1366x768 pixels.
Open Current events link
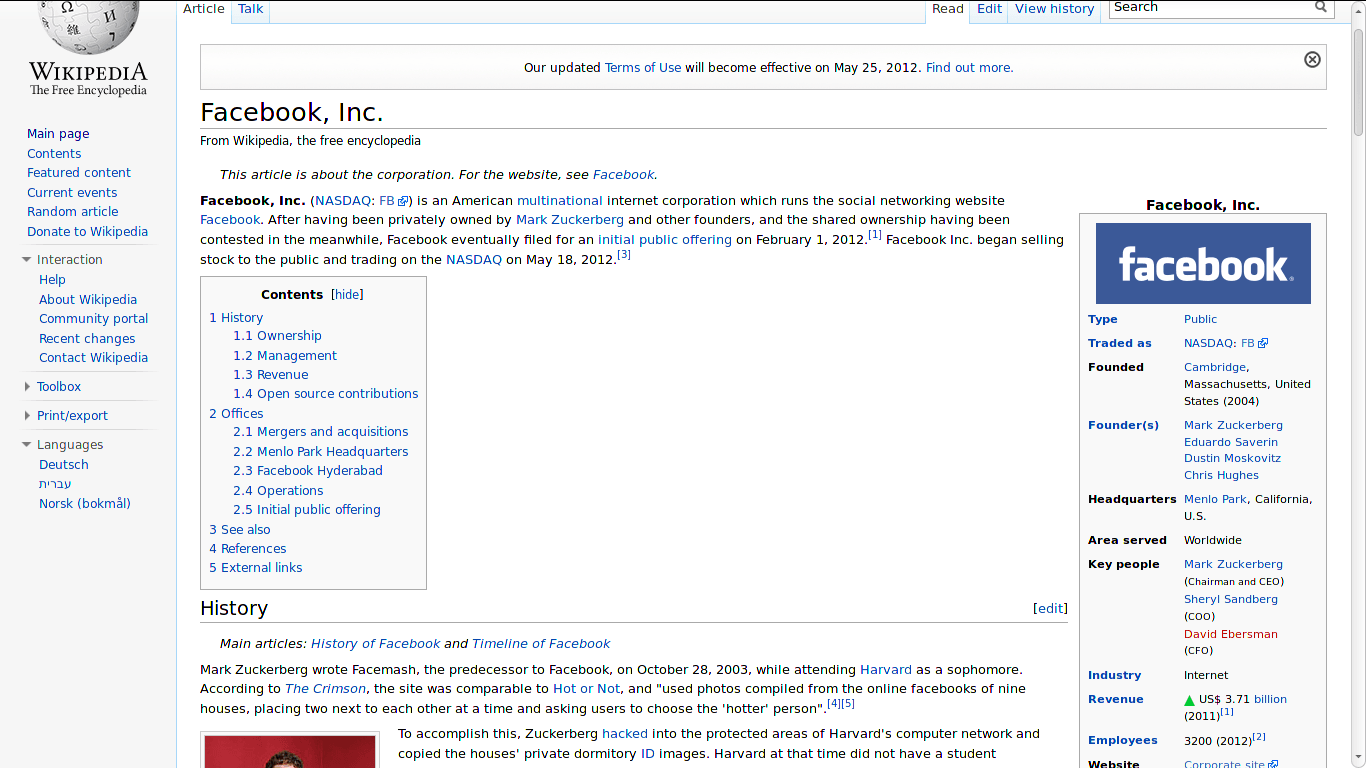72,193
